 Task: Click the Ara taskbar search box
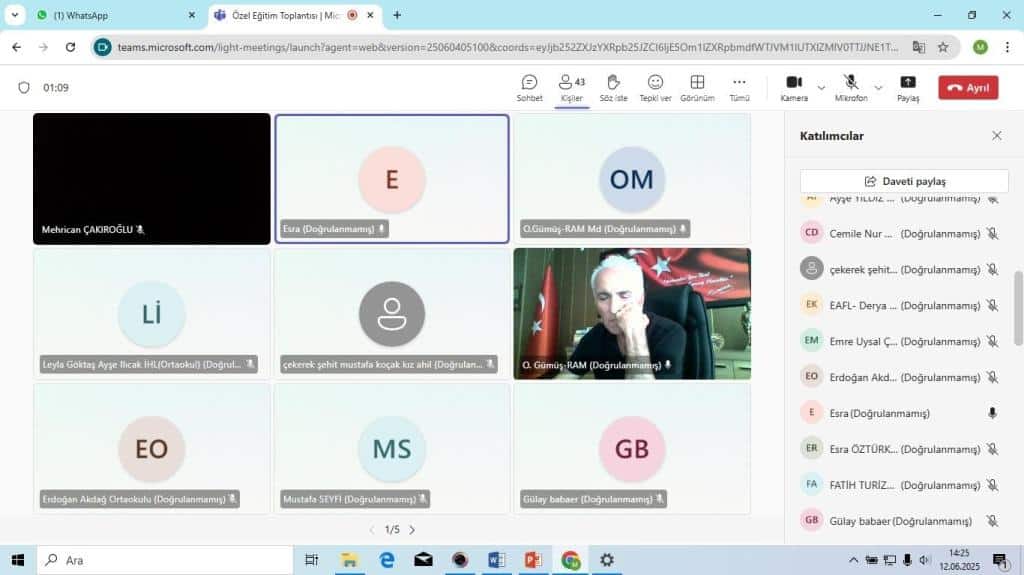coord(165,560)
